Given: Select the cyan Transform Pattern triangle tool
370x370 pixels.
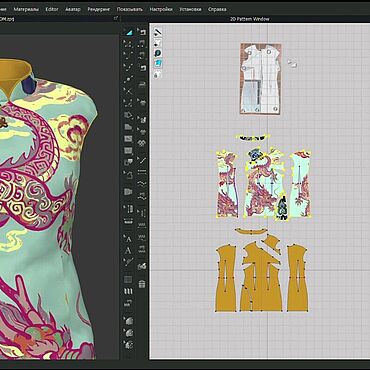Looking at the screenshot, I should (x=128, y=32).
